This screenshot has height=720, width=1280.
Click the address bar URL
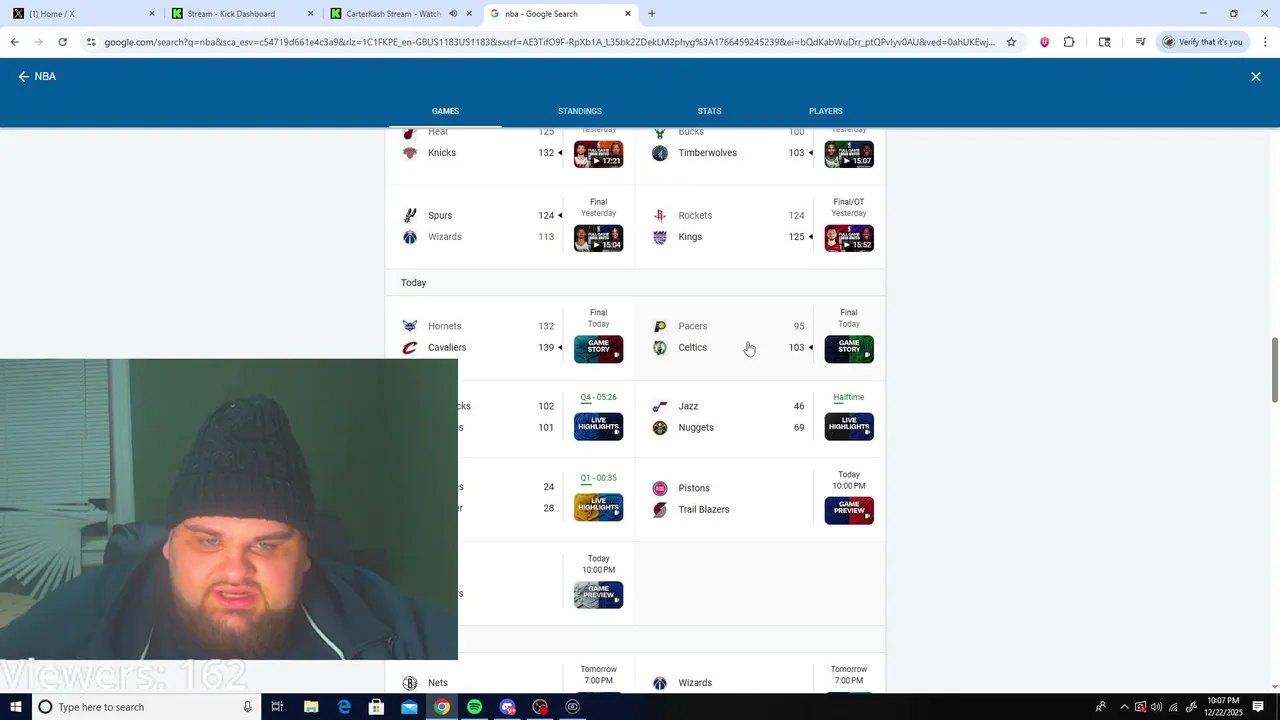coord(550,42)
